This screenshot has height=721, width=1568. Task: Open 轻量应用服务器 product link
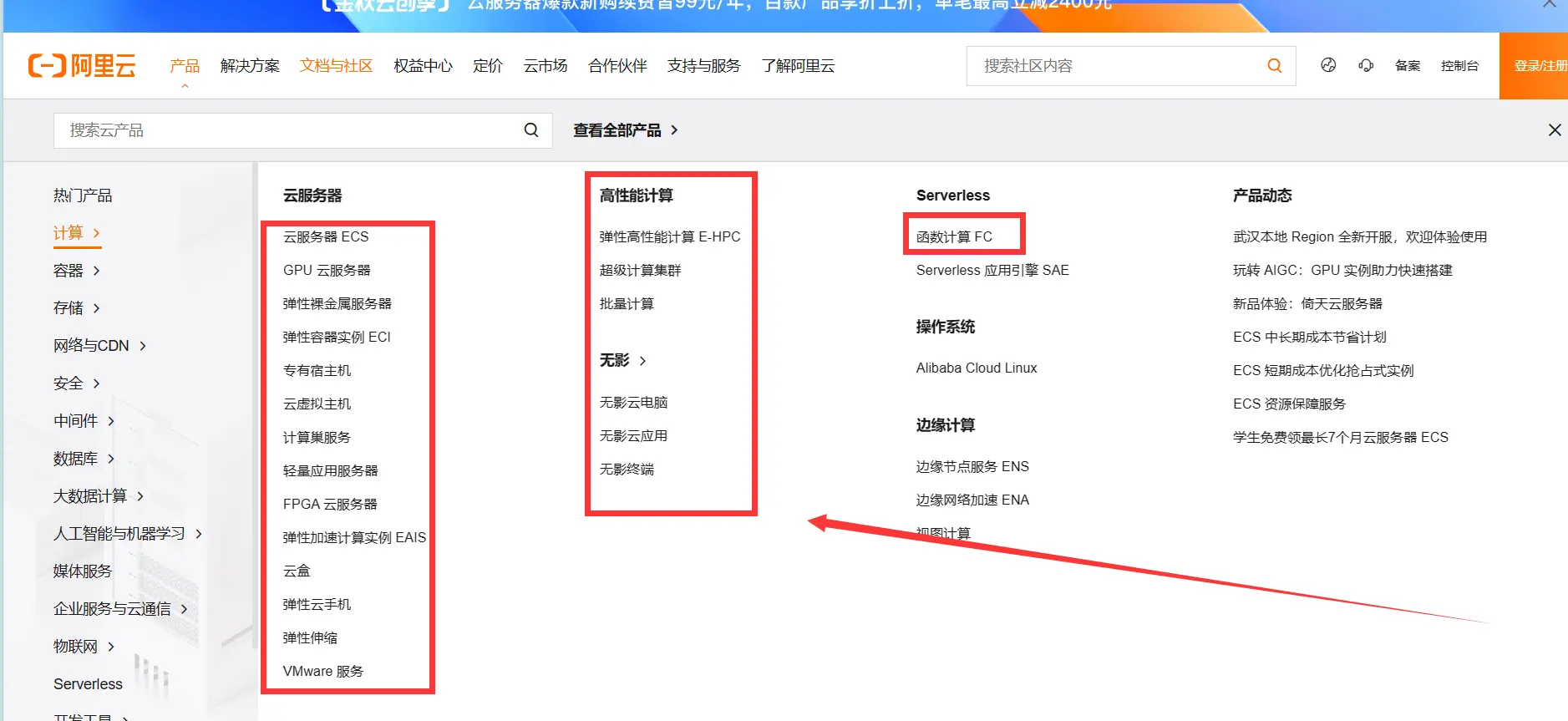[x=330, y=471]
